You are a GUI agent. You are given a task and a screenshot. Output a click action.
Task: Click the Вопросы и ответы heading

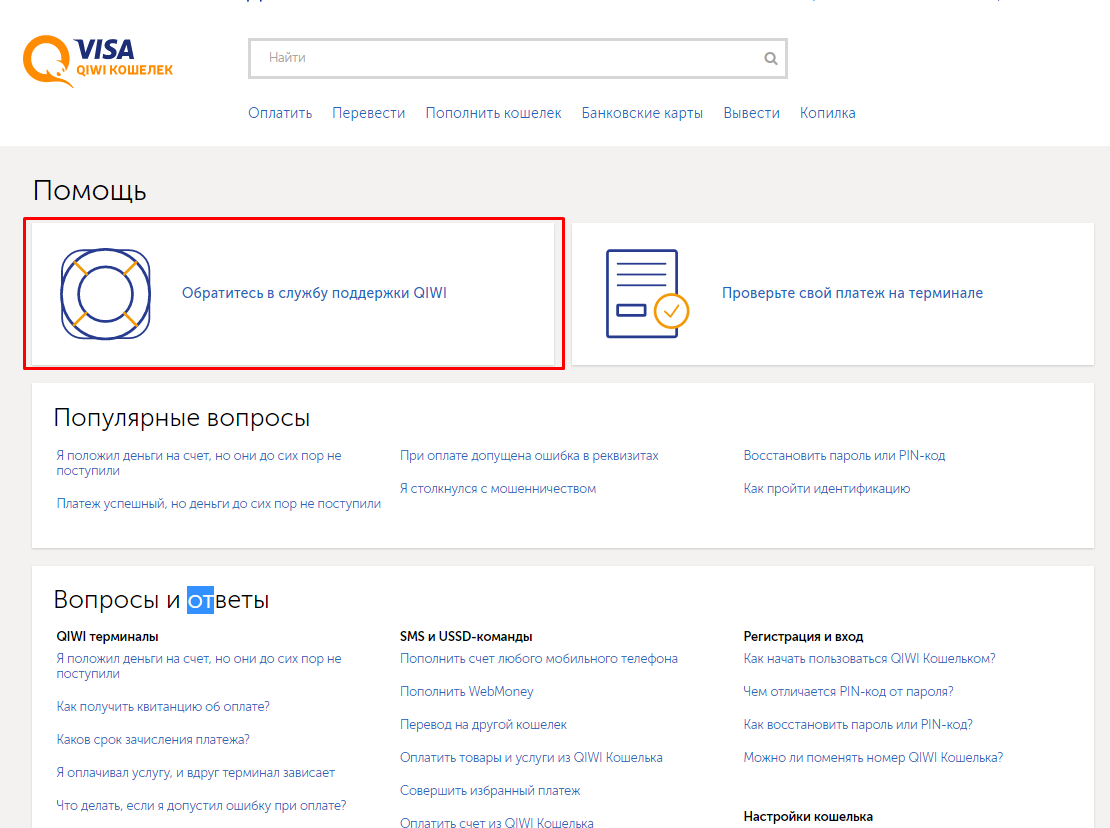(x=161, y=600)
